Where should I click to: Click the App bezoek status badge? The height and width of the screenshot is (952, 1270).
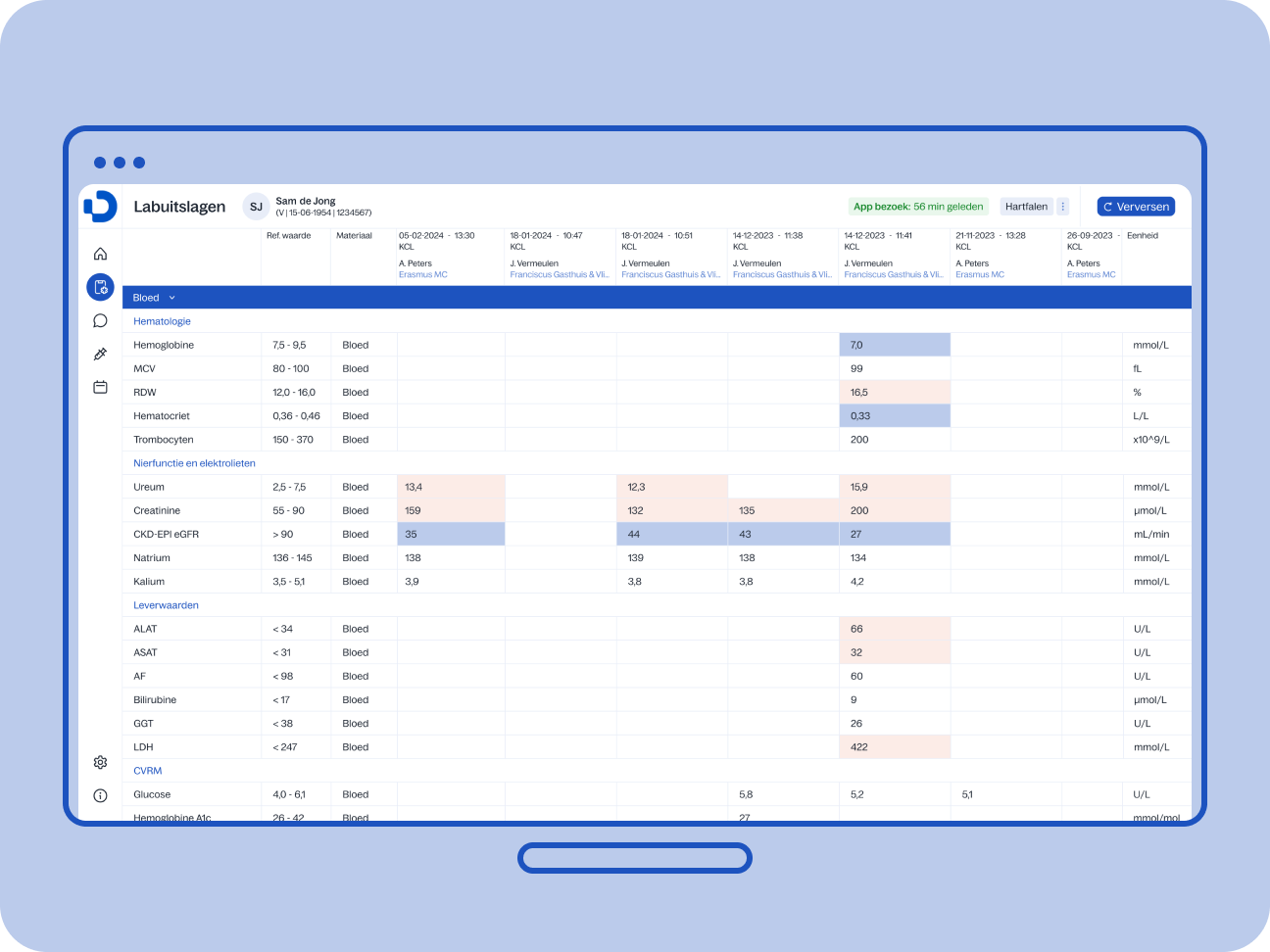918,207
